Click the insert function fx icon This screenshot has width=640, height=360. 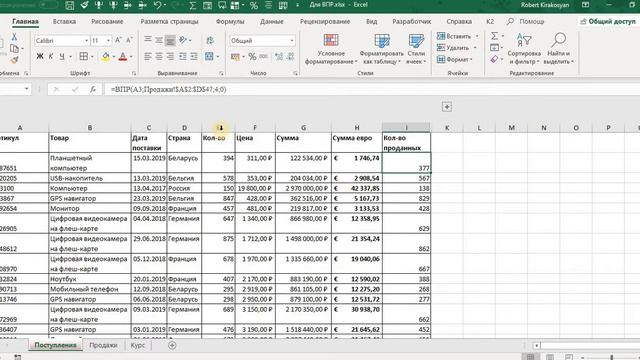coord(93,89)
